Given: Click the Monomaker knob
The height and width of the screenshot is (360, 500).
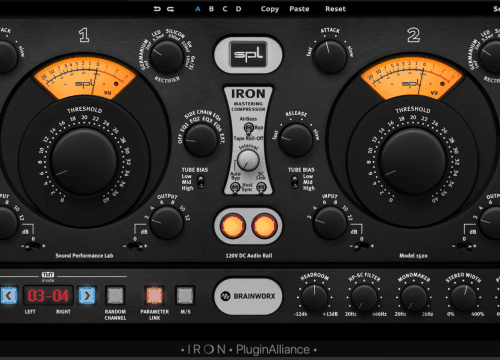Looking at the screenshot, I should (414, 298).
